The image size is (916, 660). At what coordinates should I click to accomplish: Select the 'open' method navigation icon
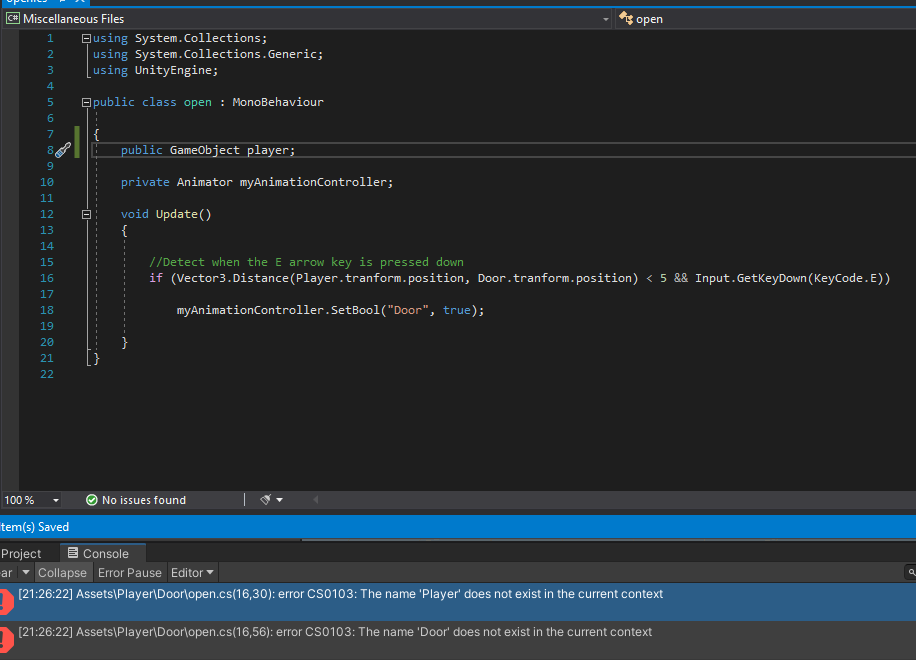pos(627,18)
